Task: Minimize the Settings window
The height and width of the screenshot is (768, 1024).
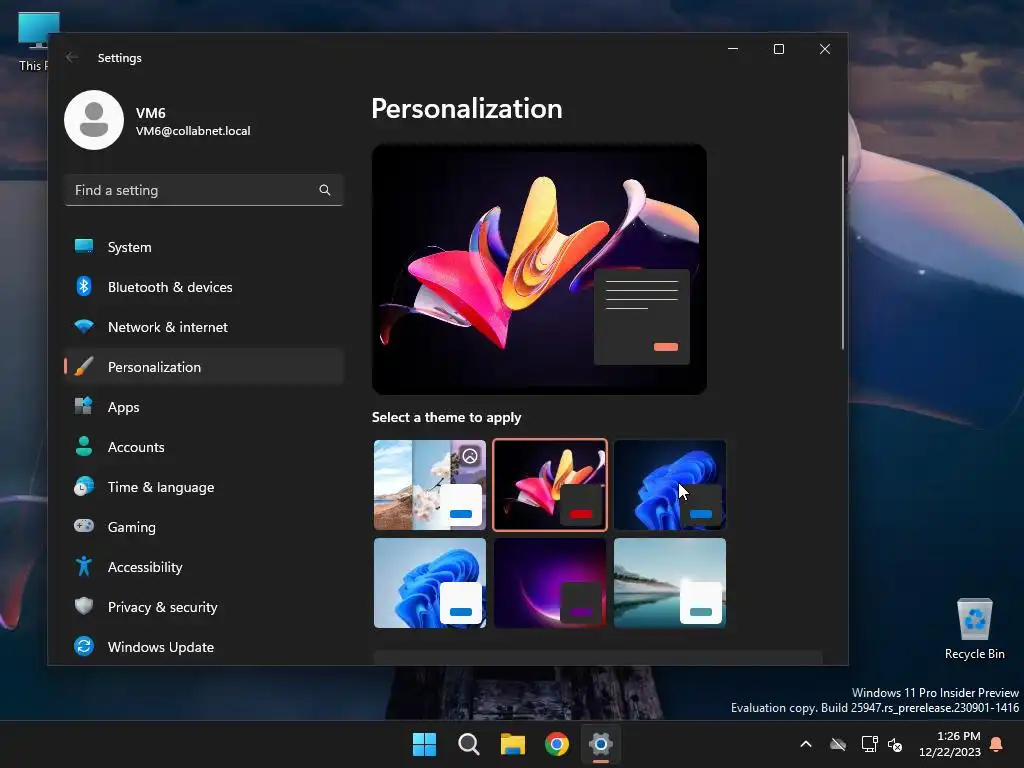Action: tap(733, 49)
